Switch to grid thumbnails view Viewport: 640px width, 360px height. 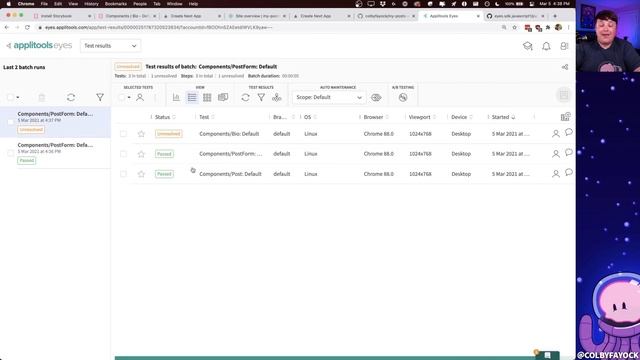(207, 97)
